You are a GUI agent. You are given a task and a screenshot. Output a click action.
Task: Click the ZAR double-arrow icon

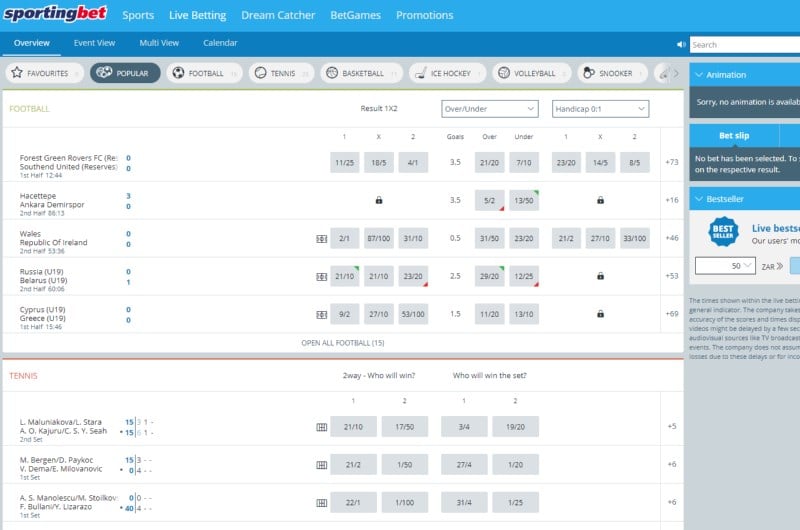[x=779, y=266]
